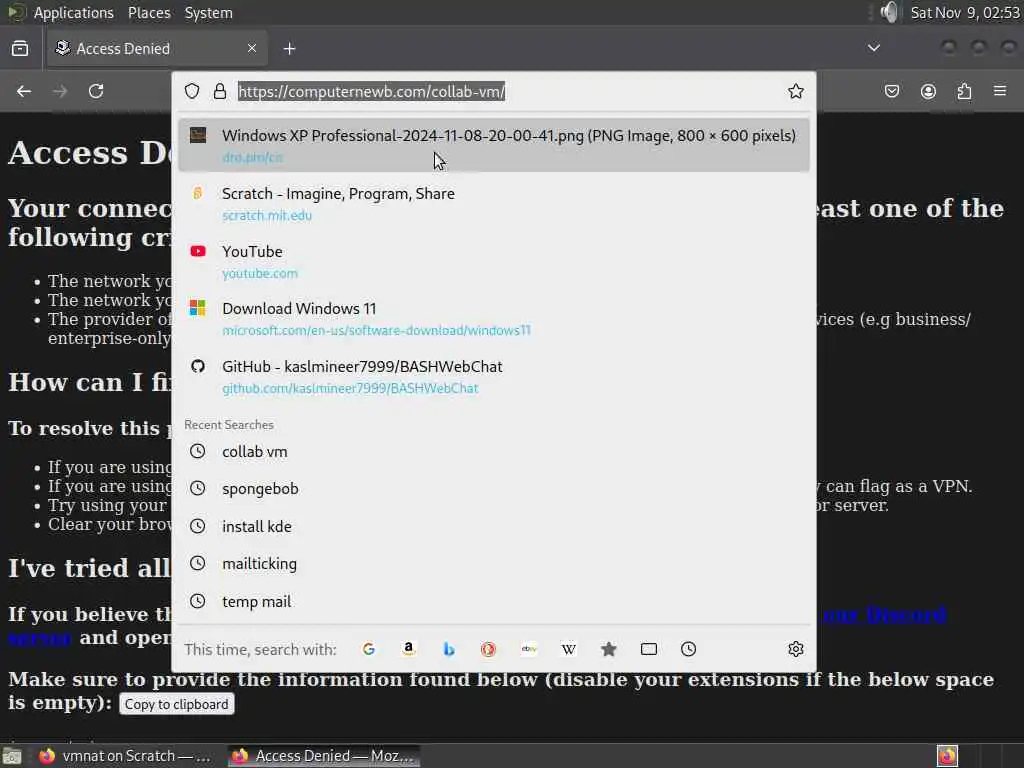This screenshot has width=1024, height=768.
Task: Reload the current page
Action: click(x=96, y=91)
